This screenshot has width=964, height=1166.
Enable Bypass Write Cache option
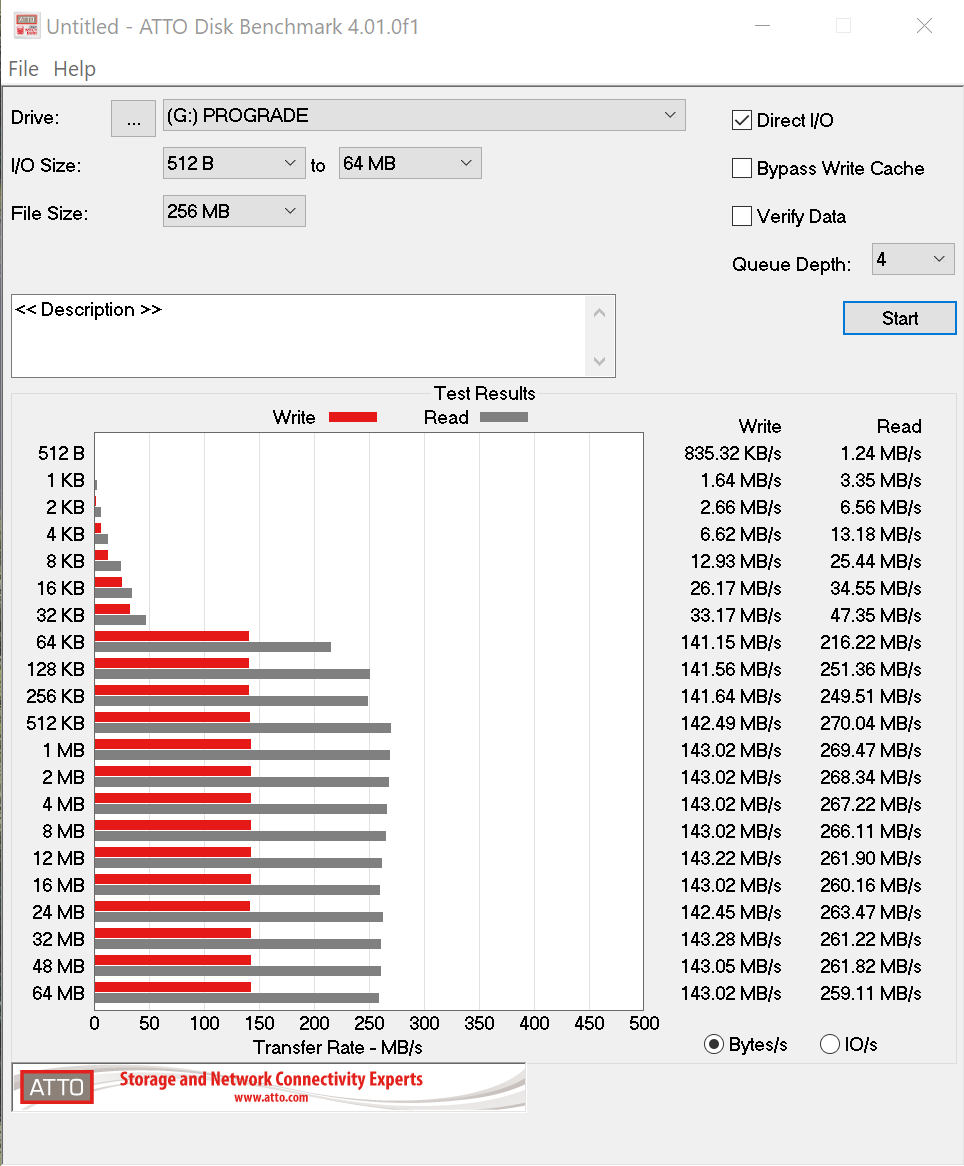coord(742,169)
